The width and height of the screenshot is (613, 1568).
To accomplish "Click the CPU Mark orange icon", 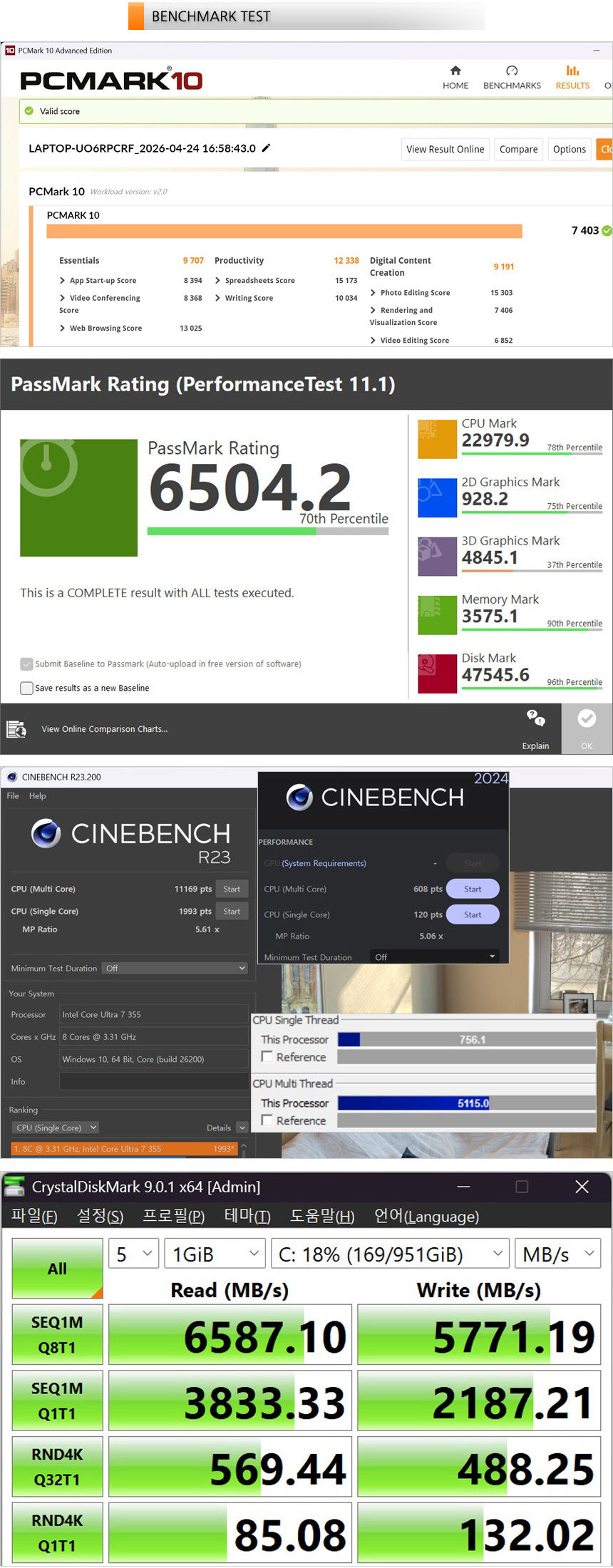I will point(437,439).
